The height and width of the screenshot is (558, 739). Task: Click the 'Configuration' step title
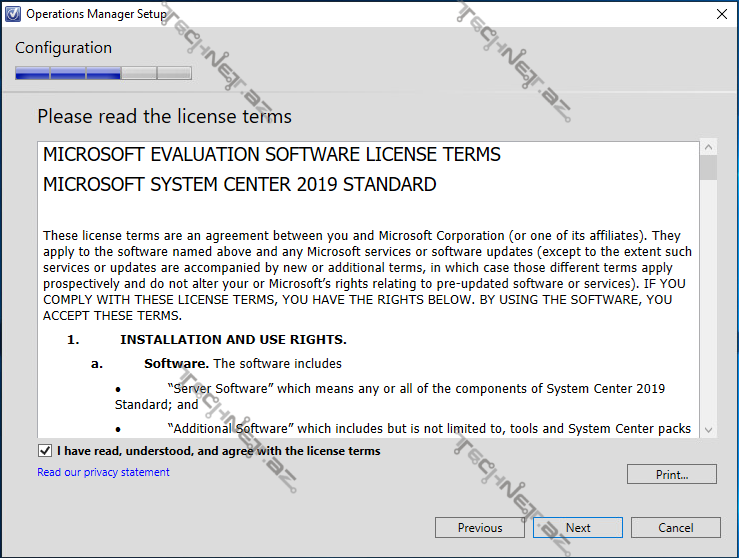(x=63, y=48)
